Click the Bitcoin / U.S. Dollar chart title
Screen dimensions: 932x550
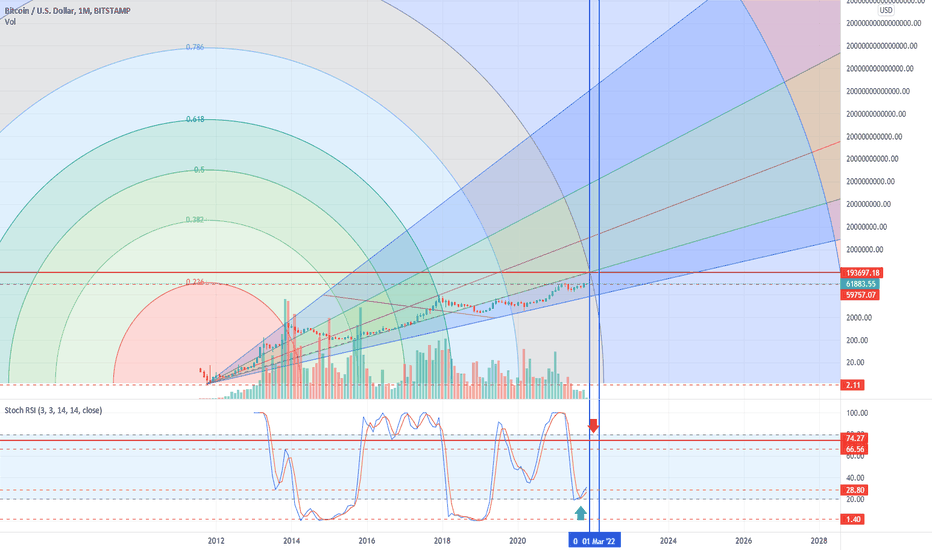pos(67,11)
